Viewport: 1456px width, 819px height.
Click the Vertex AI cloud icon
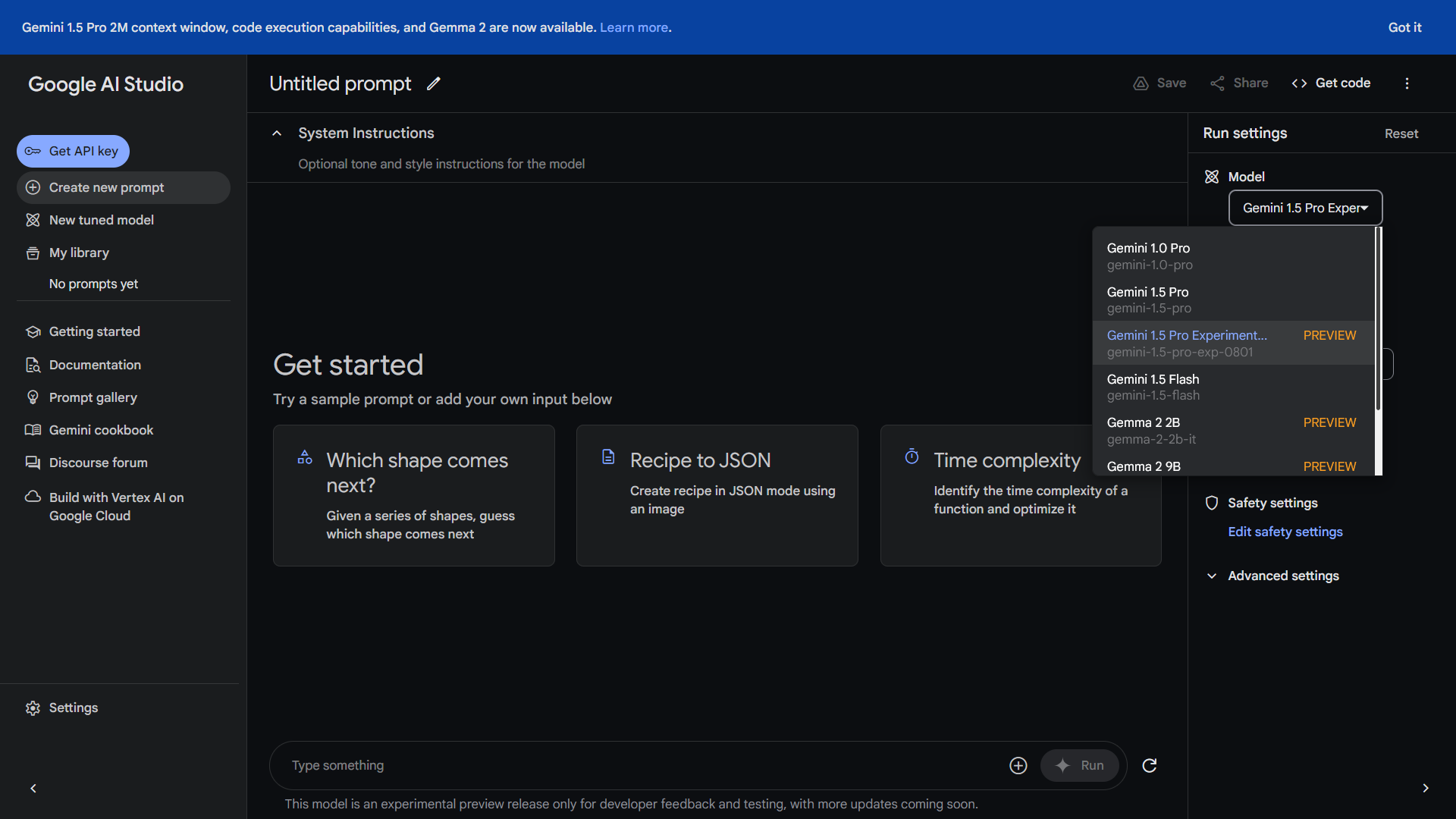coord(33,497)
